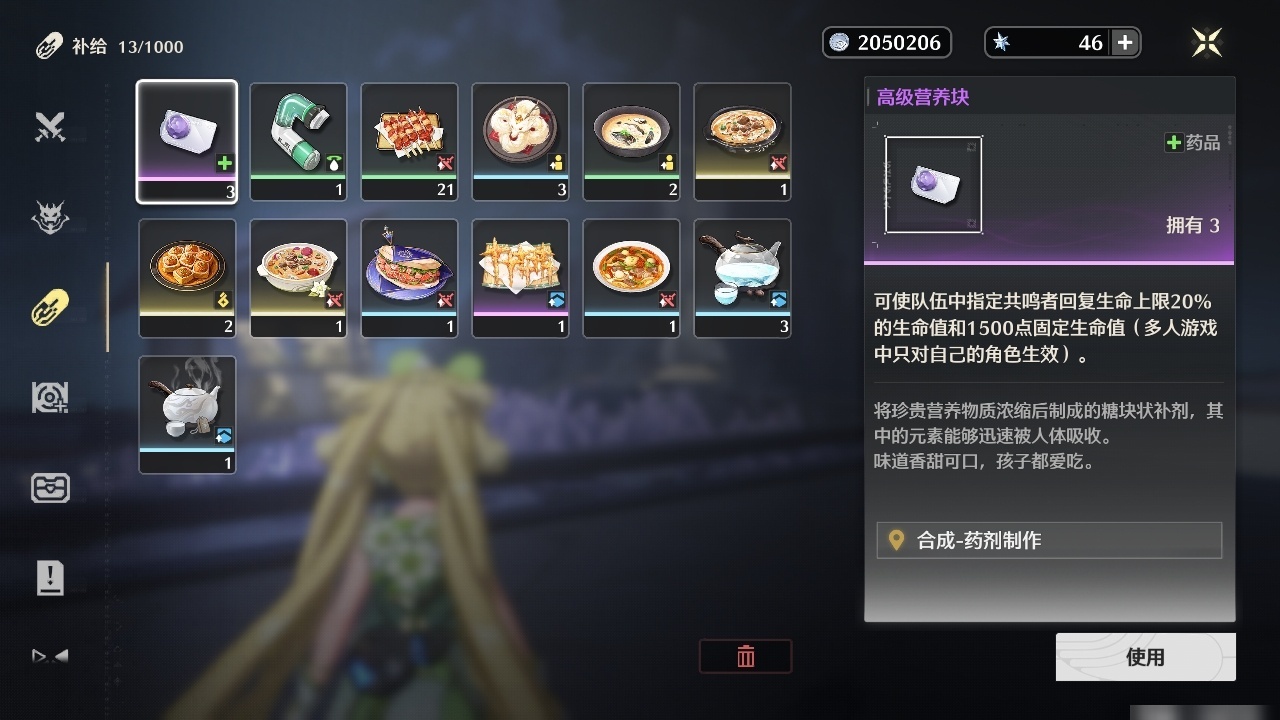
Task: Open the development materials category icon
Action: tap(50, 397)
